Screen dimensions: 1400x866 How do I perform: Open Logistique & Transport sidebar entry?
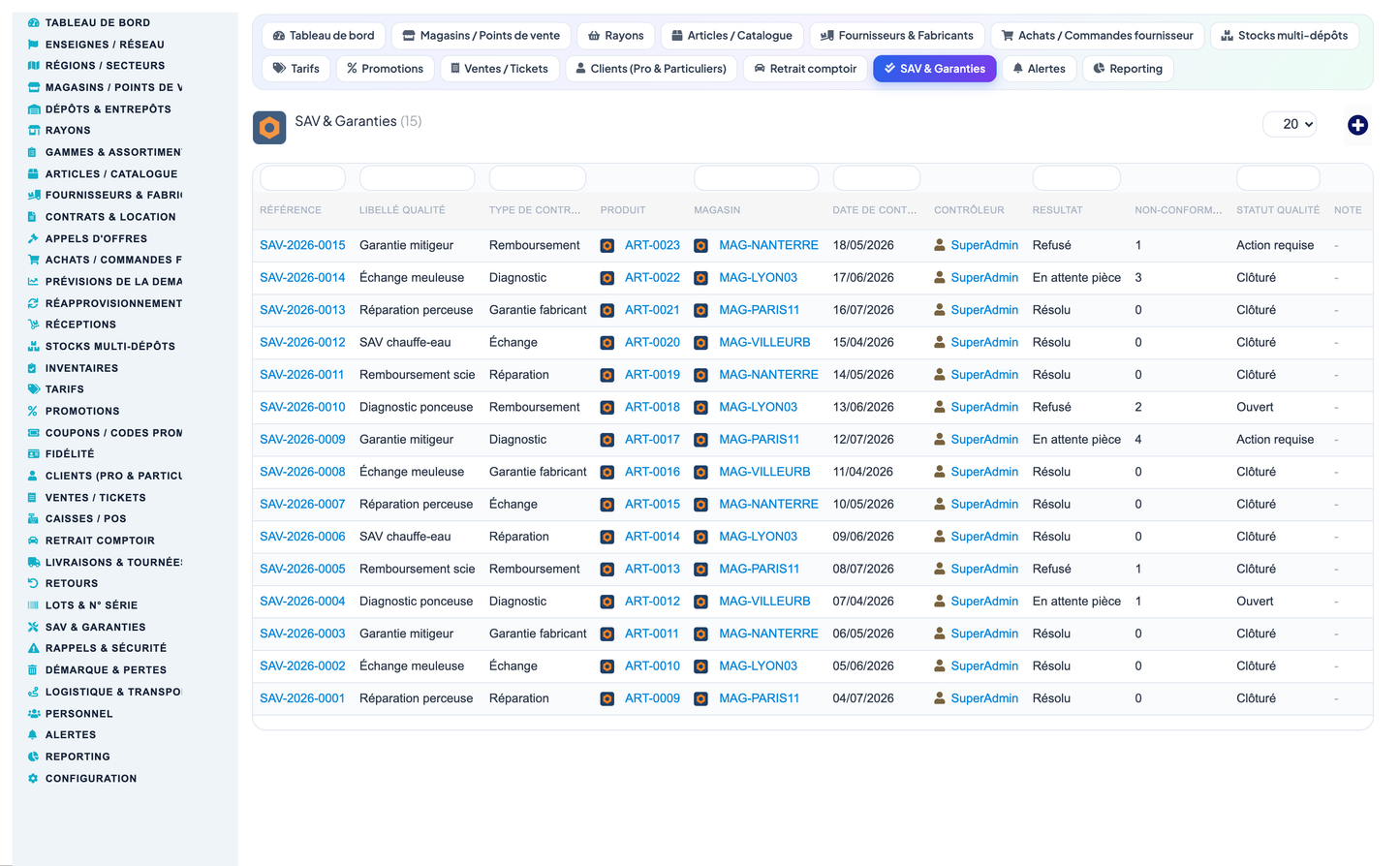click(x=112, y=693)
